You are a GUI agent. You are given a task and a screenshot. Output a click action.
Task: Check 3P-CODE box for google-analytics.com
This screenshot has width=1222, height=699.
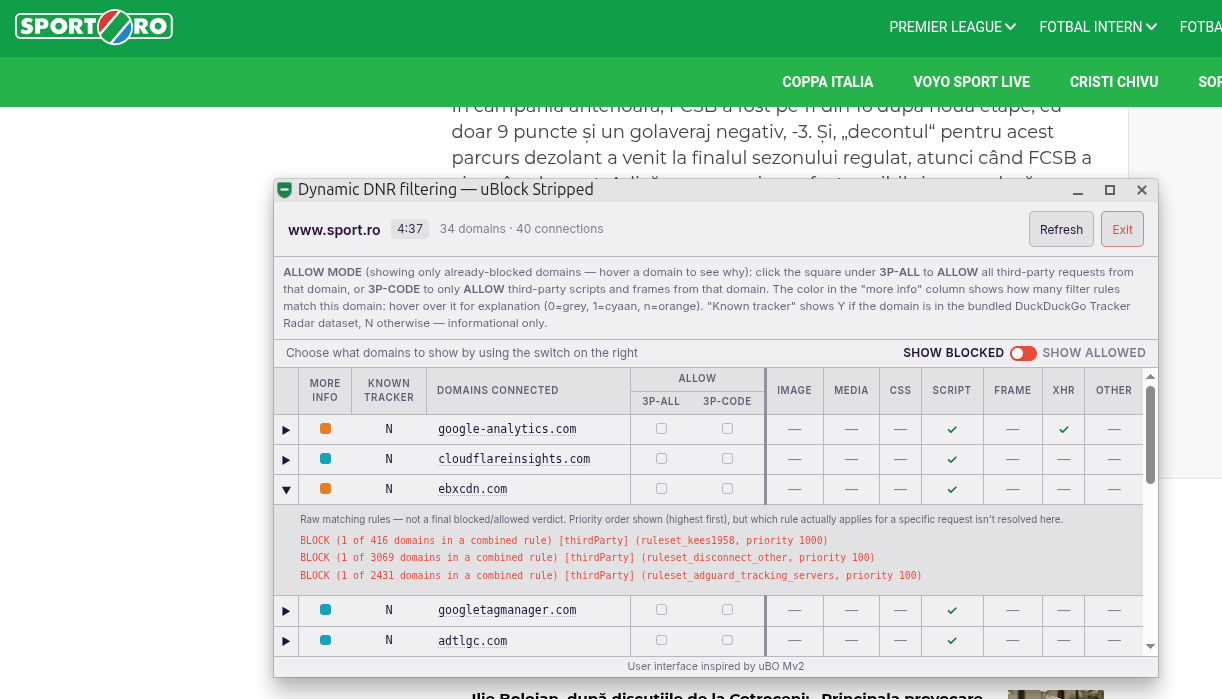tap(727, 429)
